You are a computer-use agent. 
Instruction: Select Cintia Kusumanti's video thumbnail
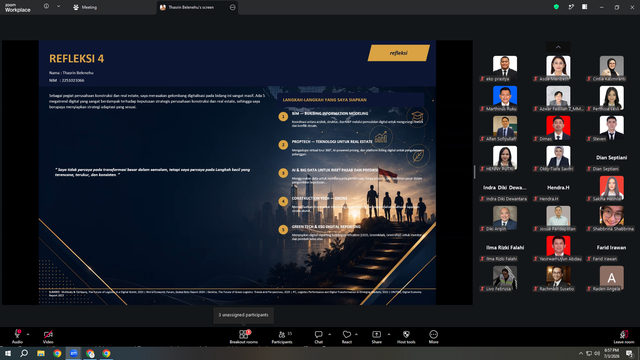611,68
